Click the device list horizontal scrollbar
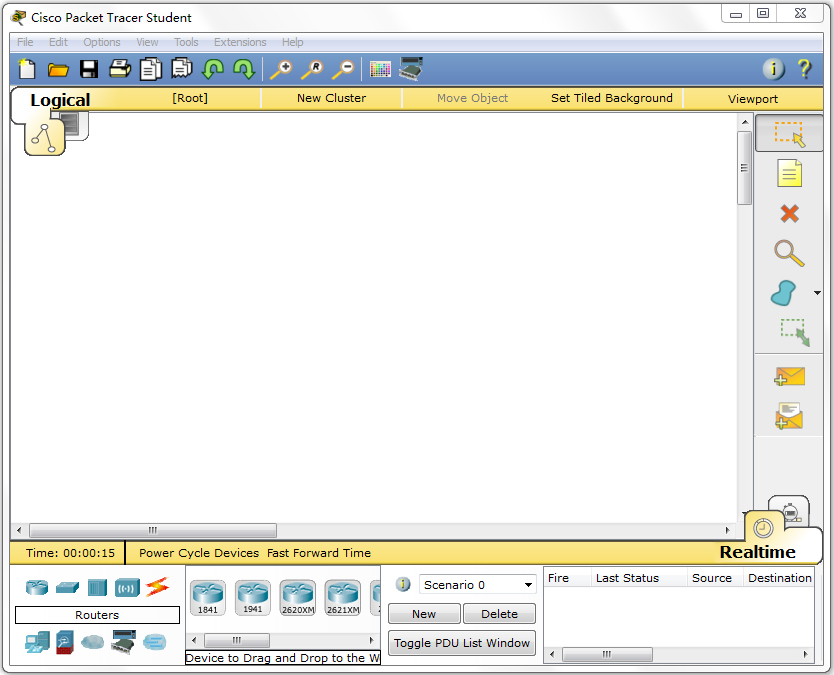 237,640
